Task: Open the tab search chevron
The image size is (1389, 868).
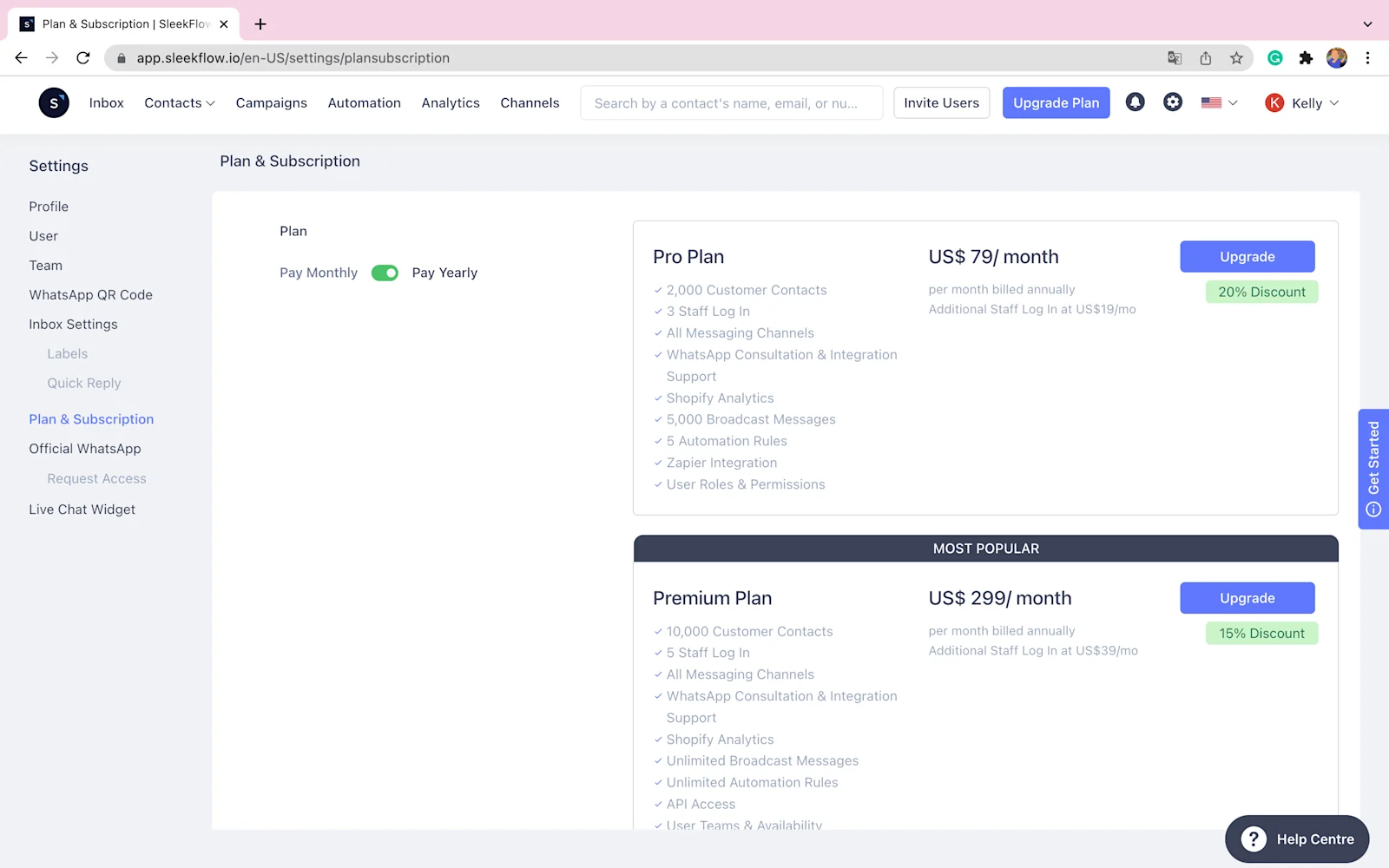Action: coord(1367,24)
